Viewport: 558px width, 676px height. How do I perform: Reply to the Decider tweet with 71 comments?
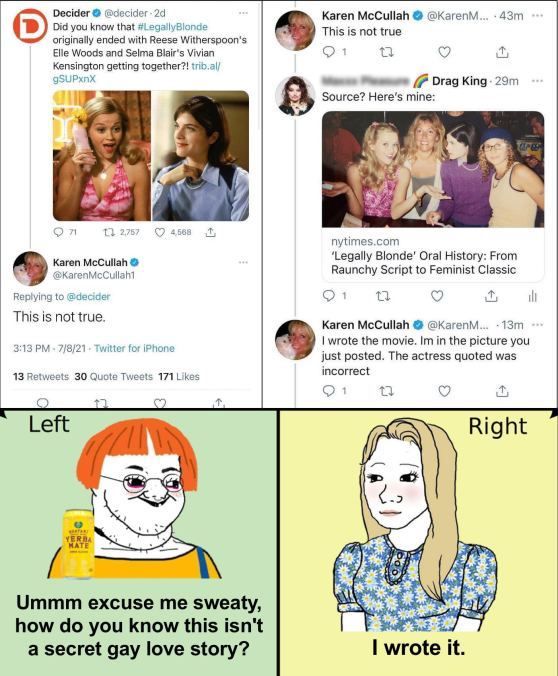[x=58, y=232]
